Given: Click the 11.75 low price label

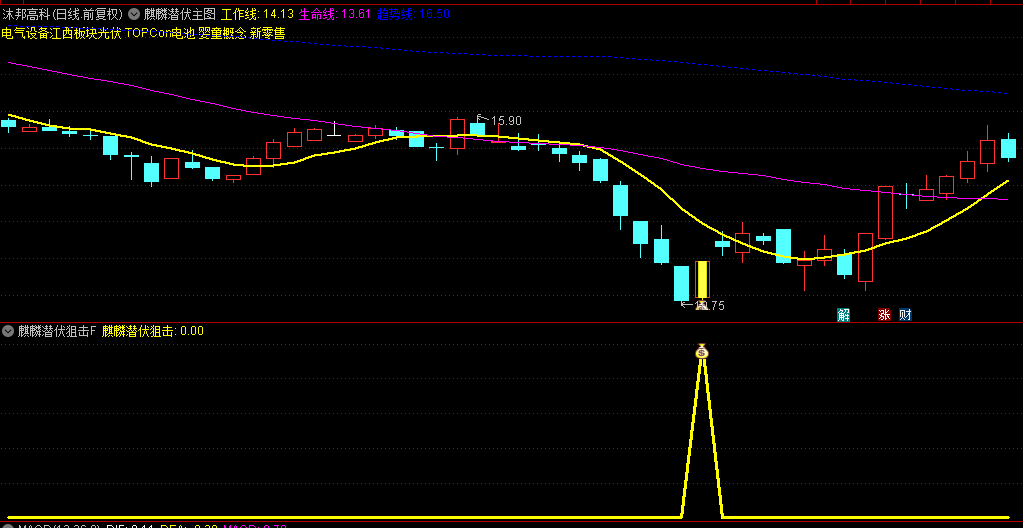Looking at the screenshot, I should (x=709, y=305).
